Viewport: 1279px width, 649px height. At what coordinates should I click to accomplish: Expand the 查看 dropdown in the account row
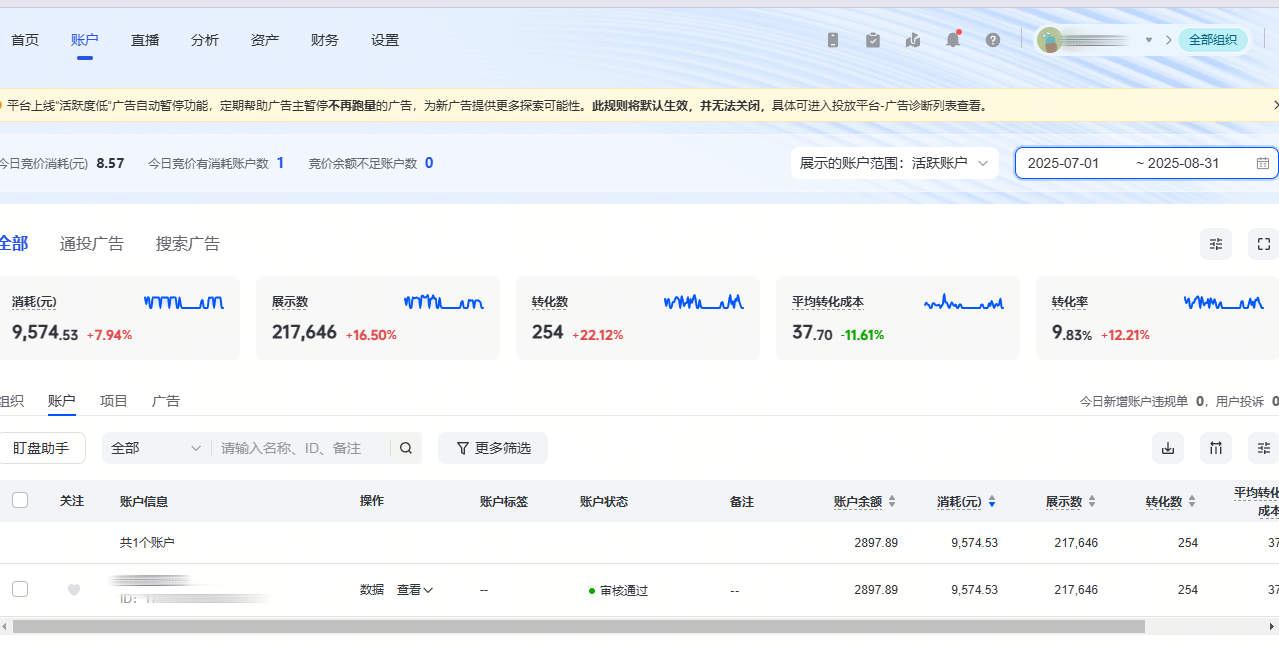click(x=415, y=590)
